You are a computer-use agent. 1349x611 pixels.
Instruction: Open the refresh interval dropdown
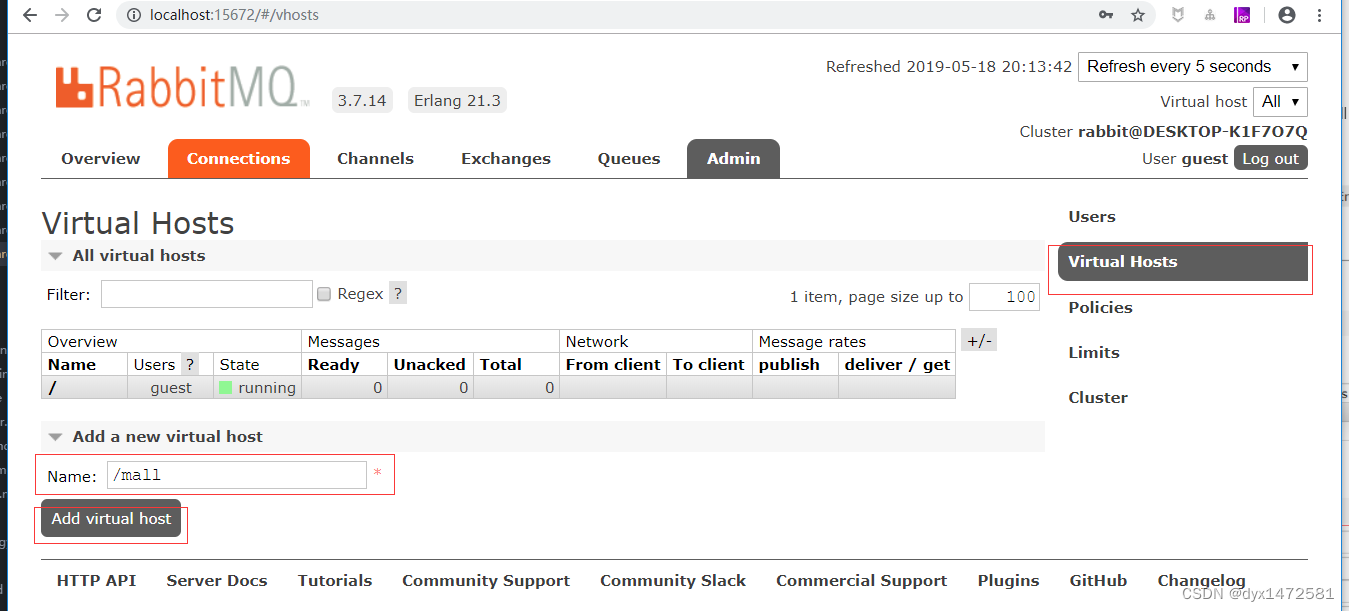(1192, 67)
